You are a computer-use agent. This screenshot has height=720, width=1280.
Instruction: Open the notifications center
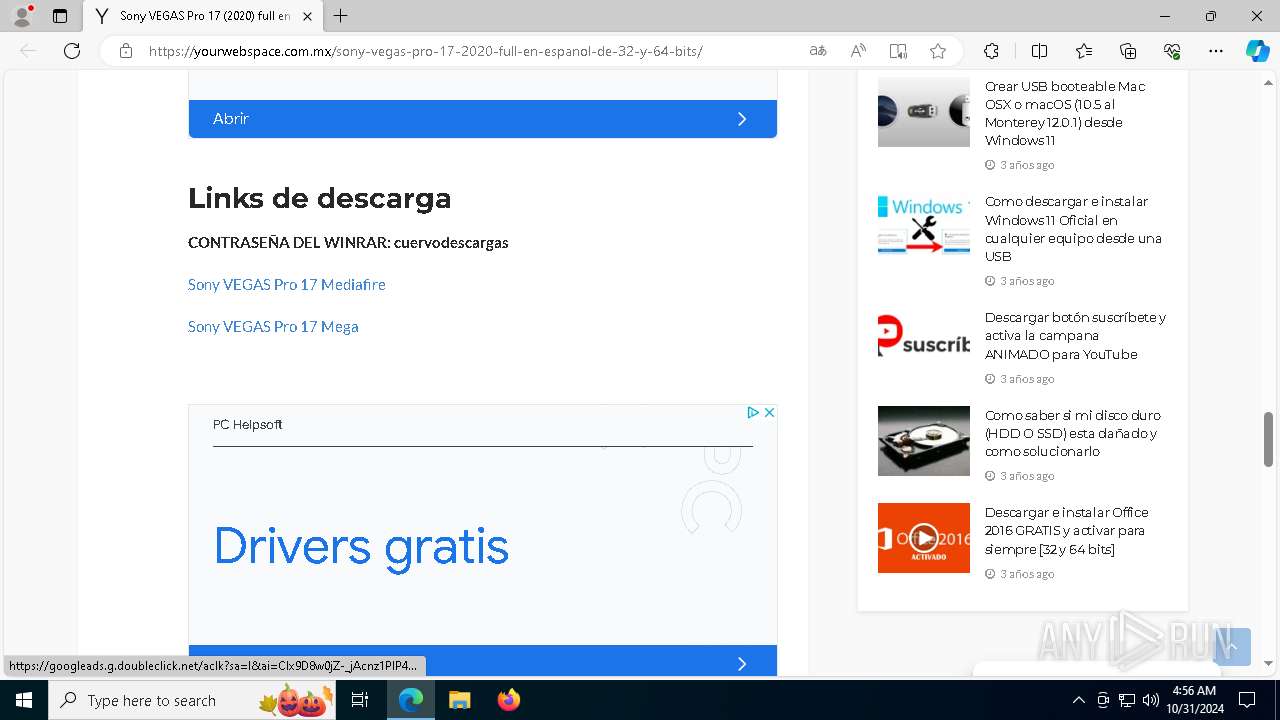point(1247,700)
